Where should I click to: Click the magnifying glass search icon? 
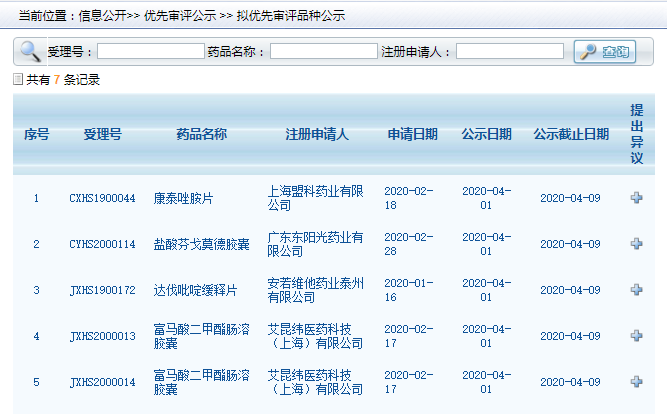[x=29, y=51]
